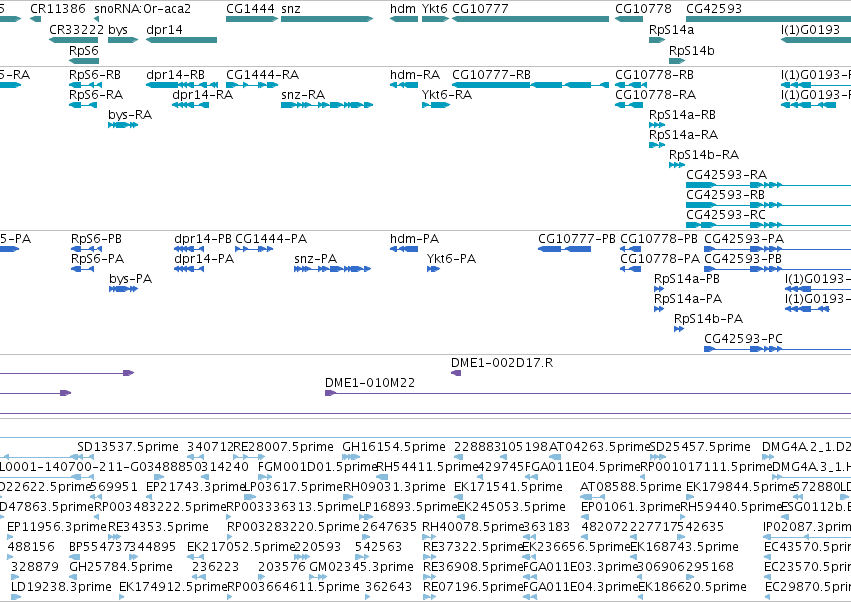Screen dimensions: 851x602
Task: Click the CG42593-PA protein feature
Action: point(777,249)
